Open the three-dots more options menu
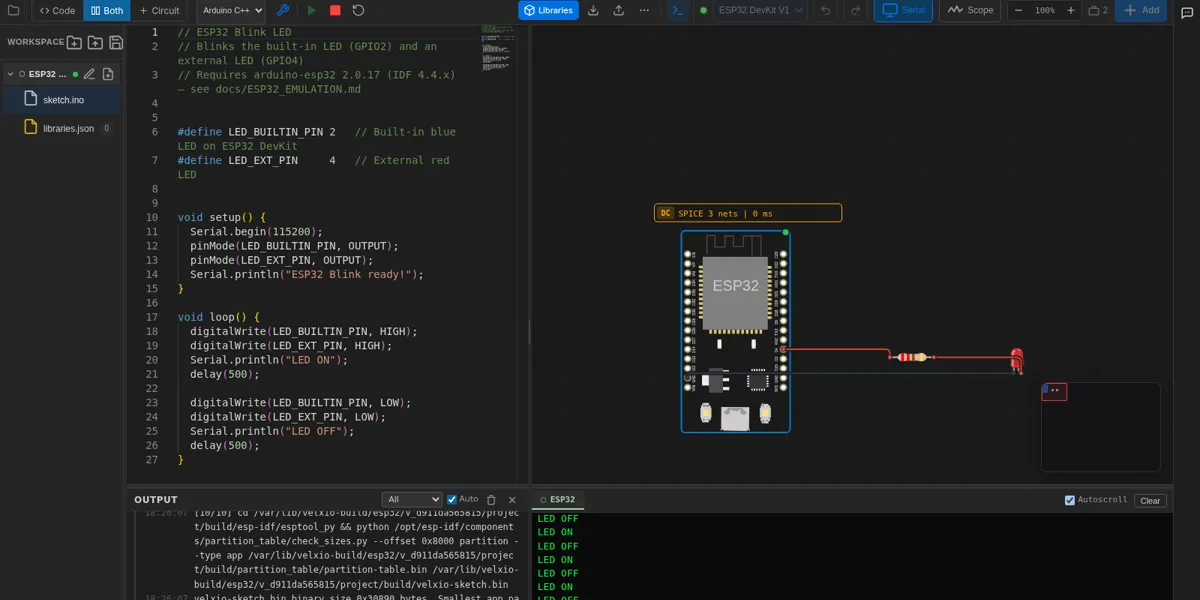 point(644,10)
